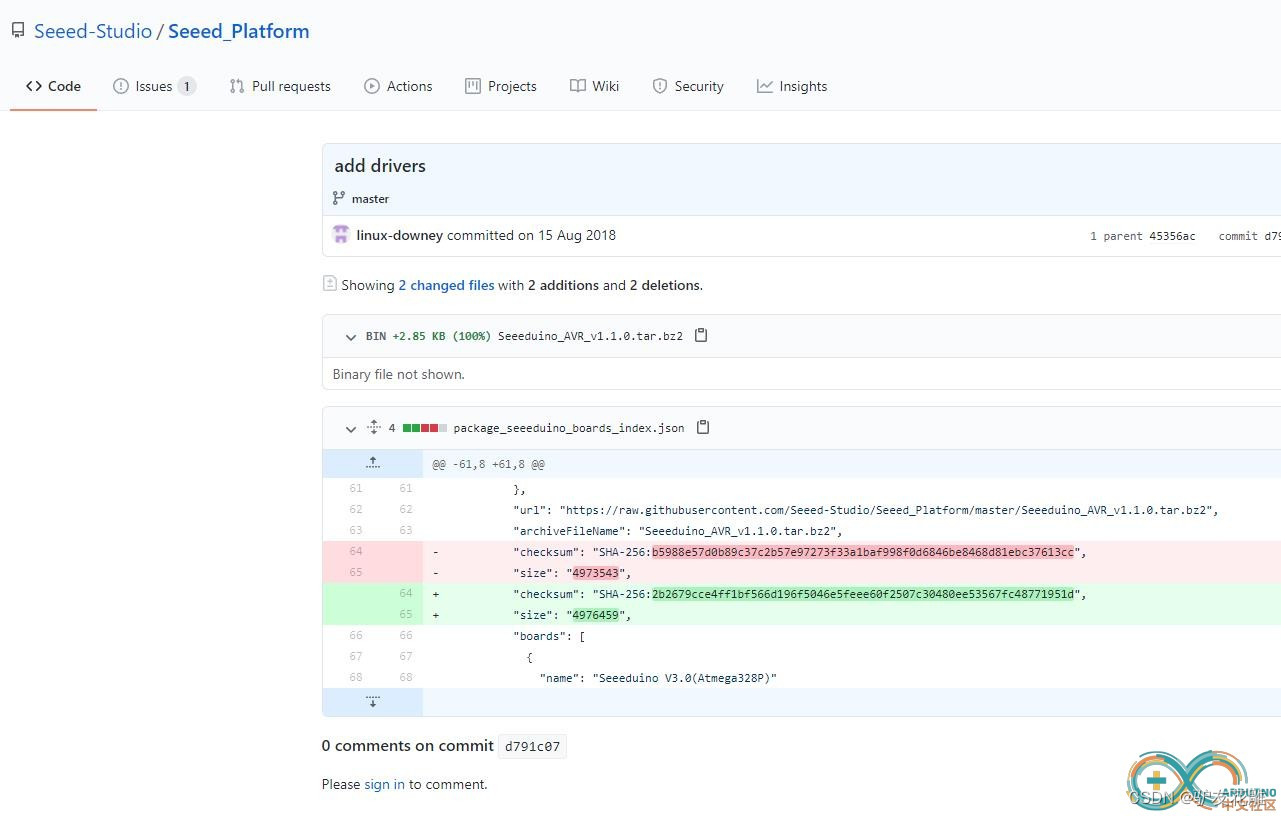Click the 'Binary file not shown.' text
The width and height of the screenshot is (1281, 816).
399,374
